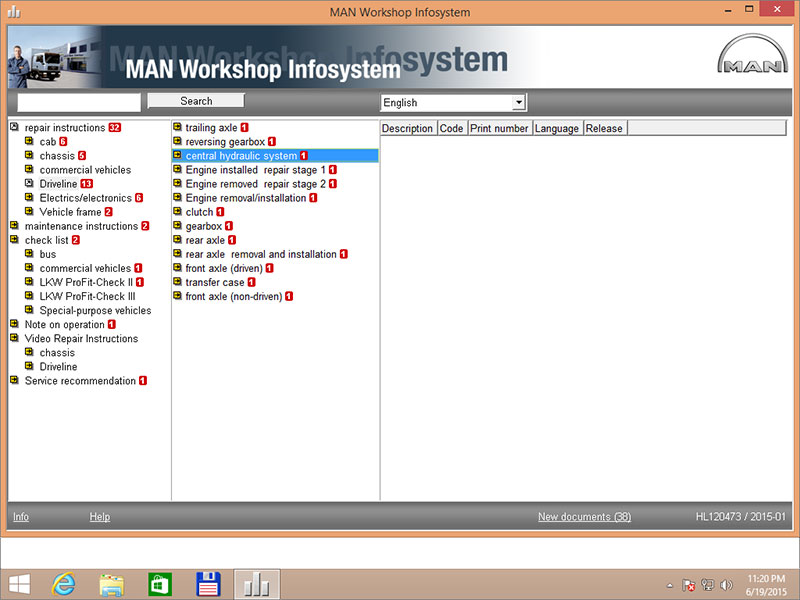
Task: Select commercial vehicles under check list
Action: [x=85, y=268]
